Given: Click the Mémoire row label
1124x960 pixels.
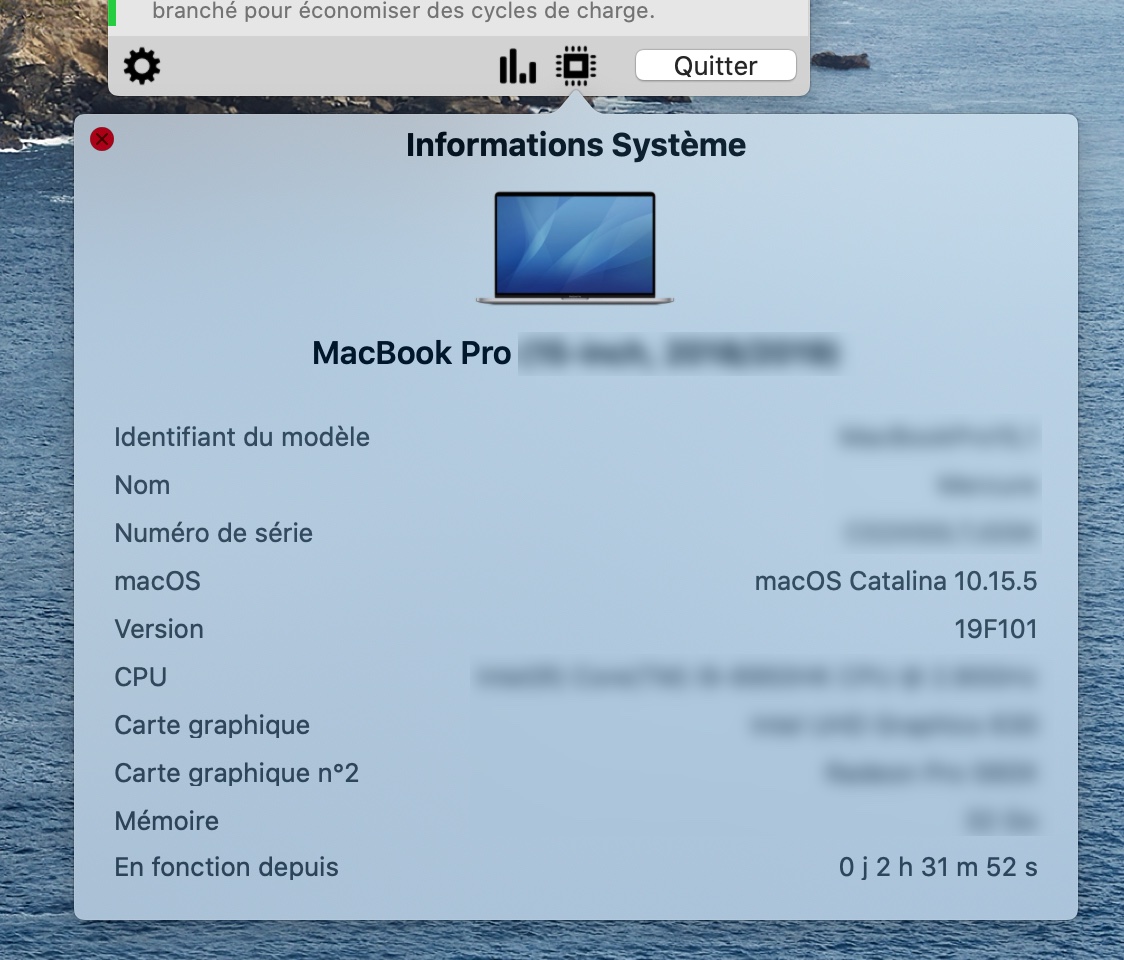Looking at the screenshot, I should pos(166,821).
